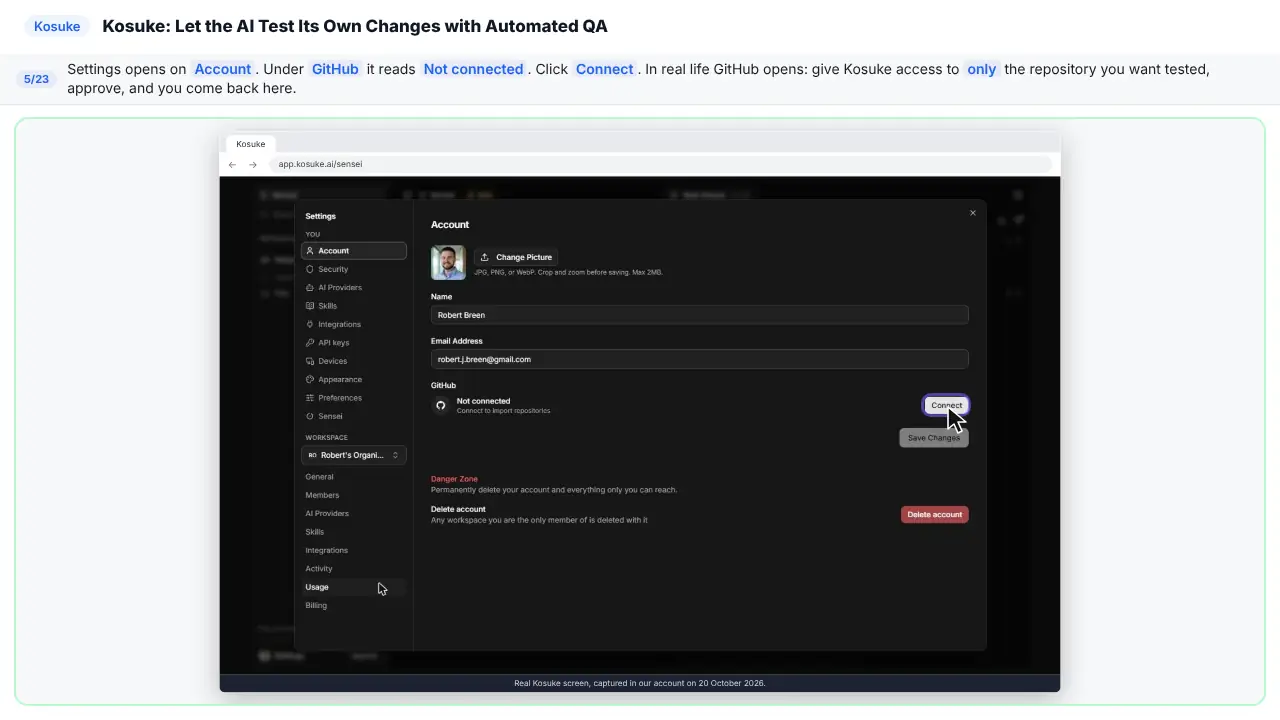Click the red Delete account button
The height and width of the screenshot is (720, 1280).
(x=934, y=514)
